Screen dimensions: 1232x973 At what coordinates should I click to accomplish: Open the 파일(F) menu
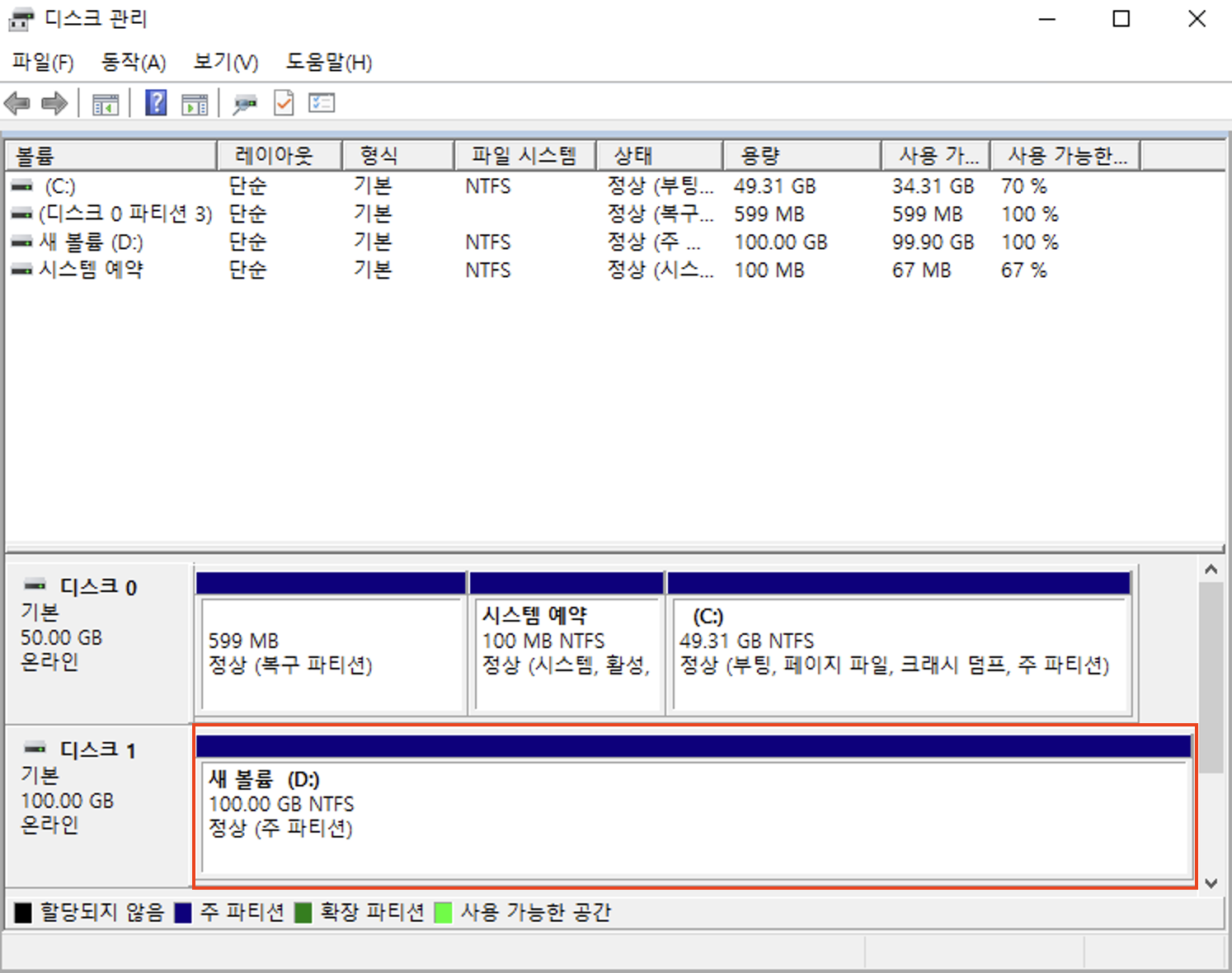coord(43,63)
